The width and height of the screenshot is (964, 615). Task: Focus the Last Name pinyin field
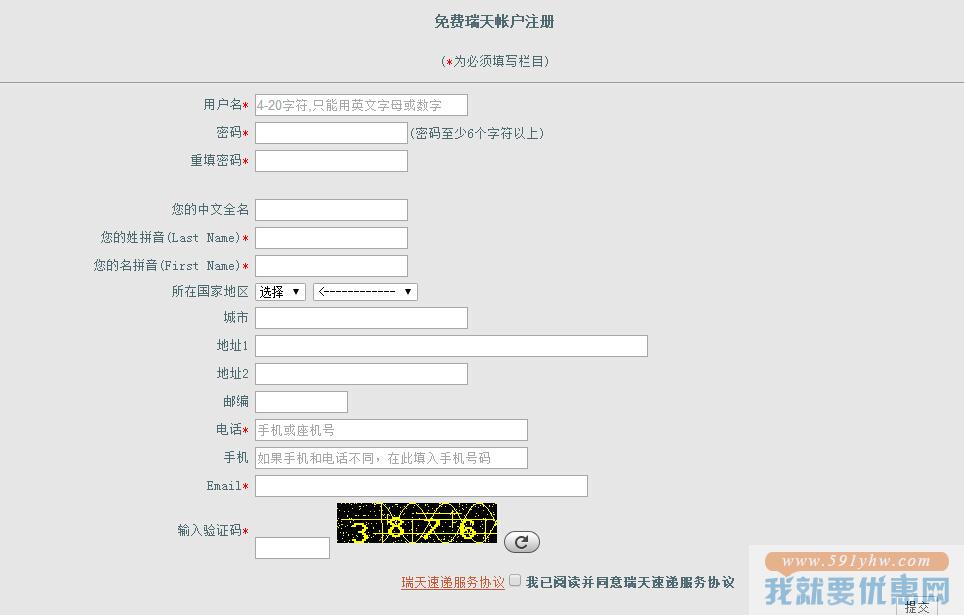pyautogui.click(x=331, y=238)
